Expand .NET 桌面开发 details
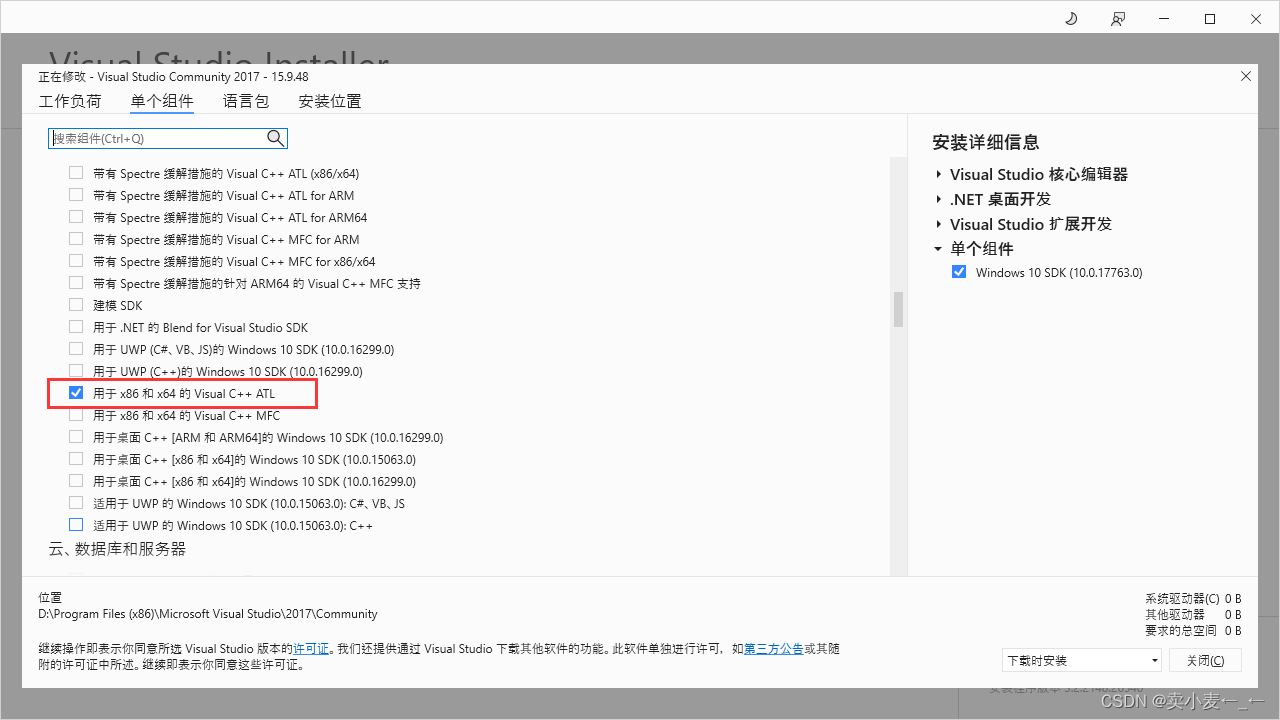 (938, 199)
